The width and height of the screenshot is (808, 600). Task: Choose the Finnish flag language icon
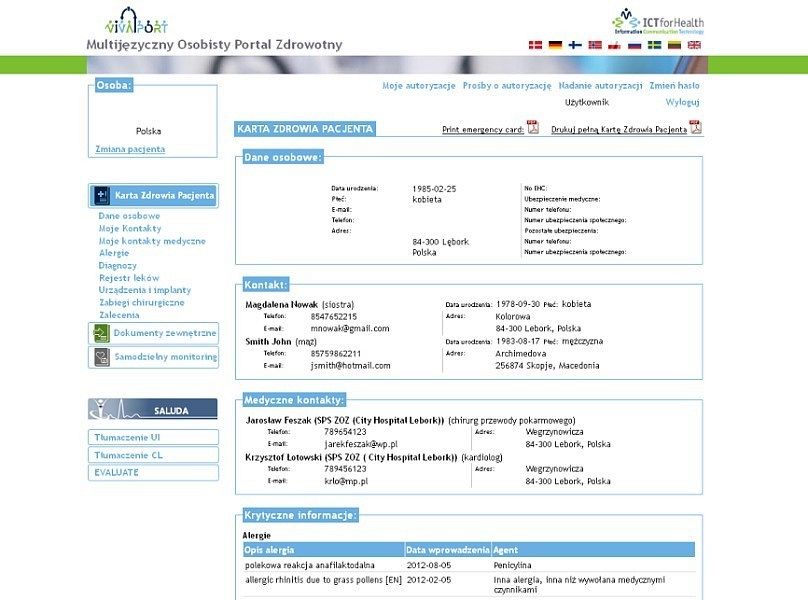[x=575, y=45]
